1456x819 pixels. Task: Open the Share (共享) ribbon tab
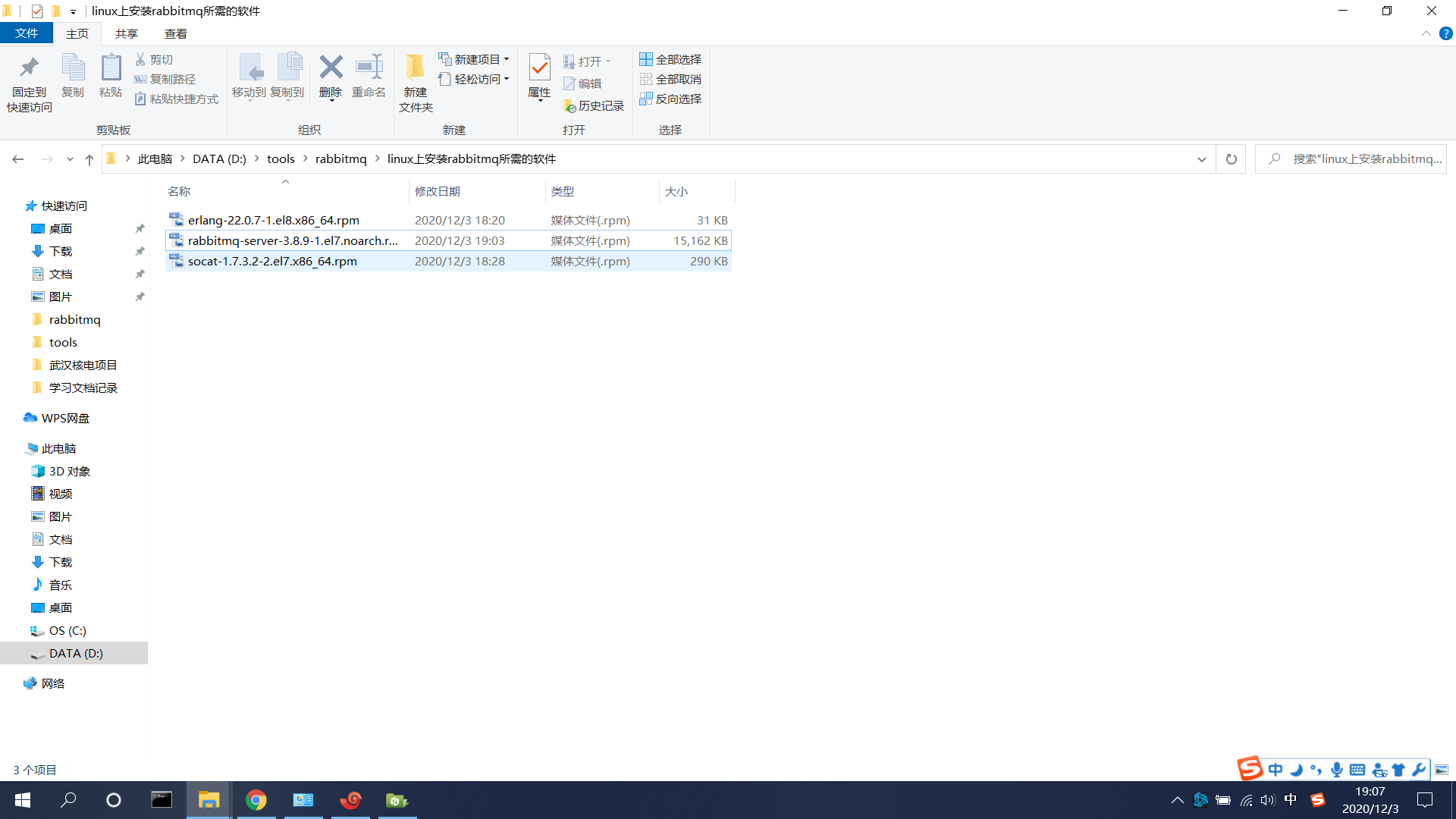127,34
